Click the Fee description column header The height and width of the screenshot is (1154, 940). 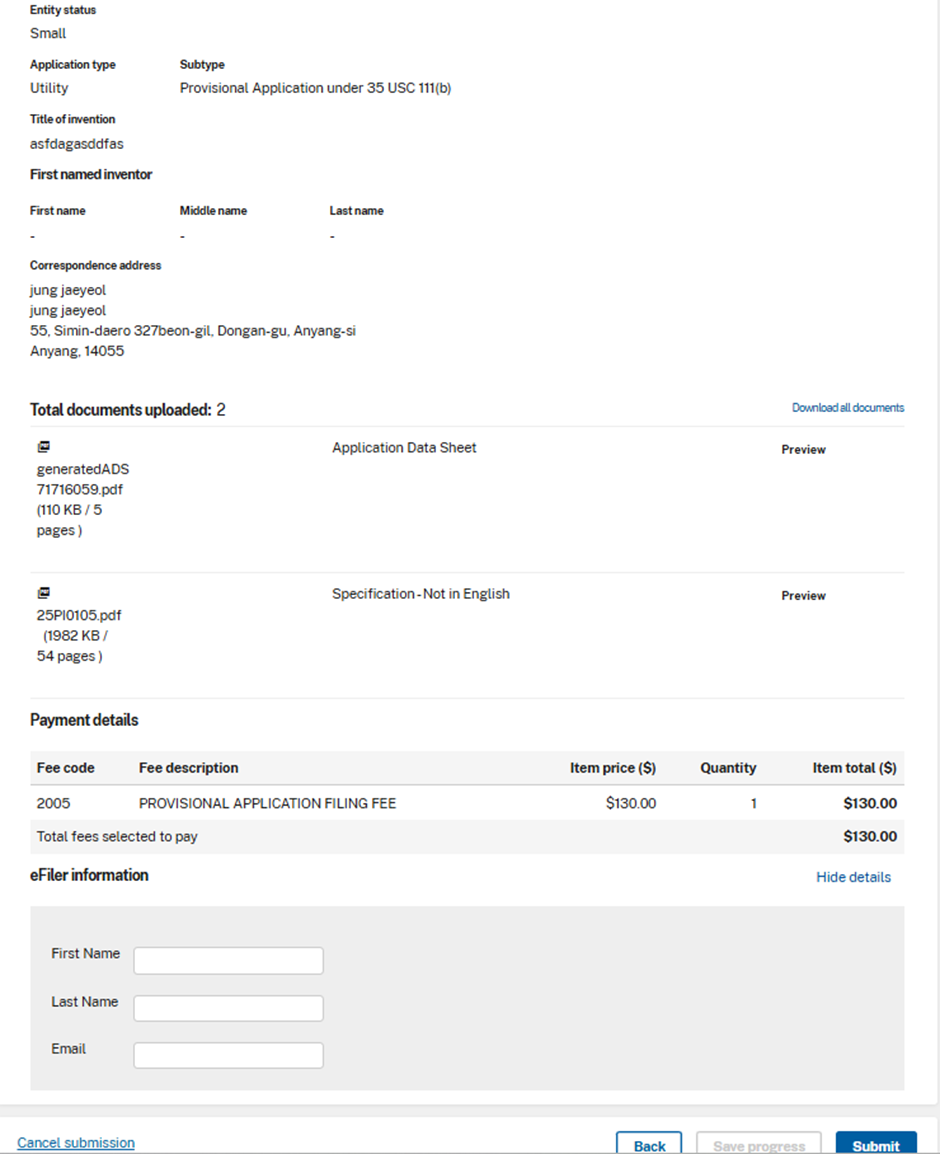[x=188, y=768]
